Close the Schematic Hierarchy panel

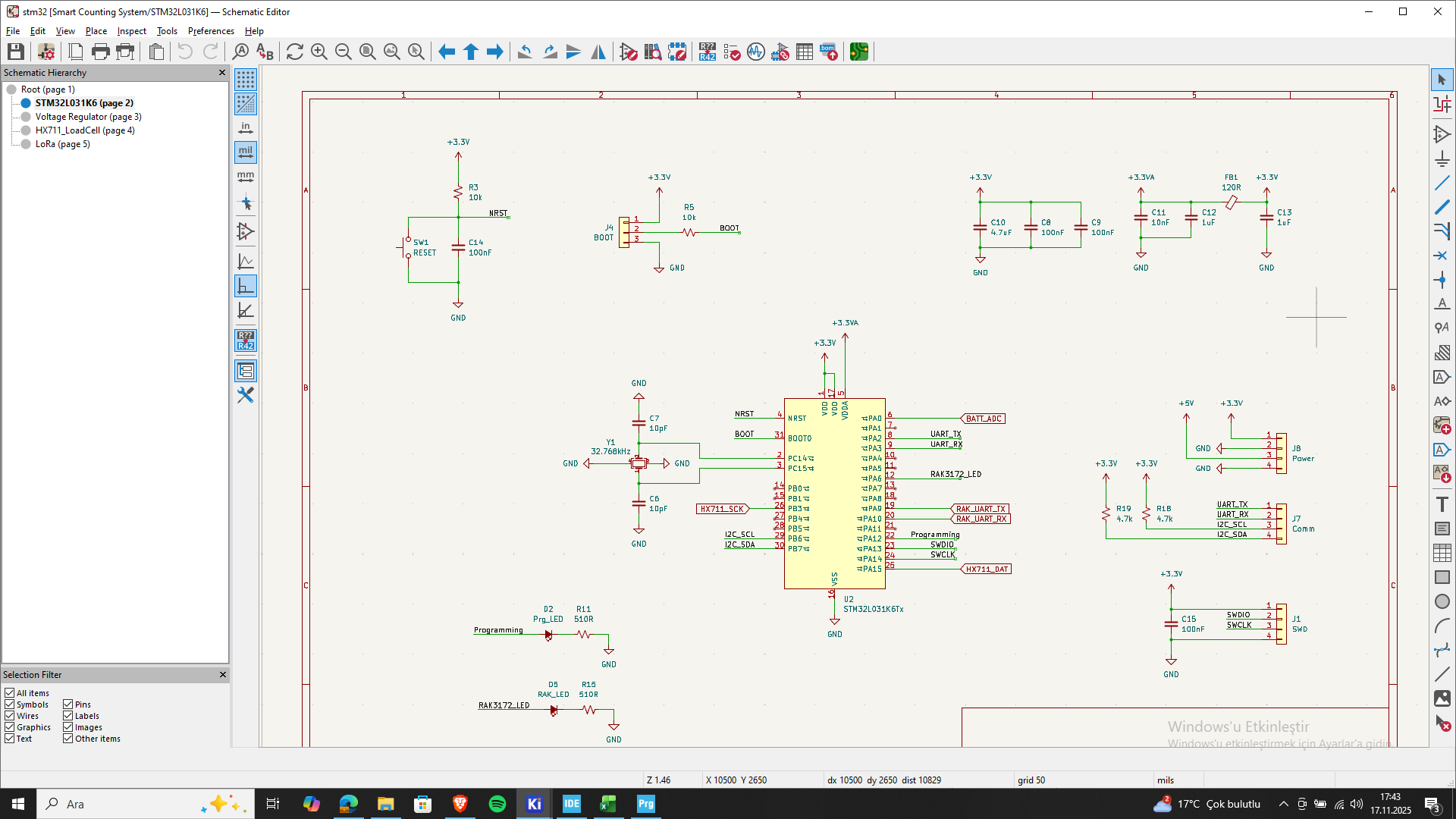(222, 73)
